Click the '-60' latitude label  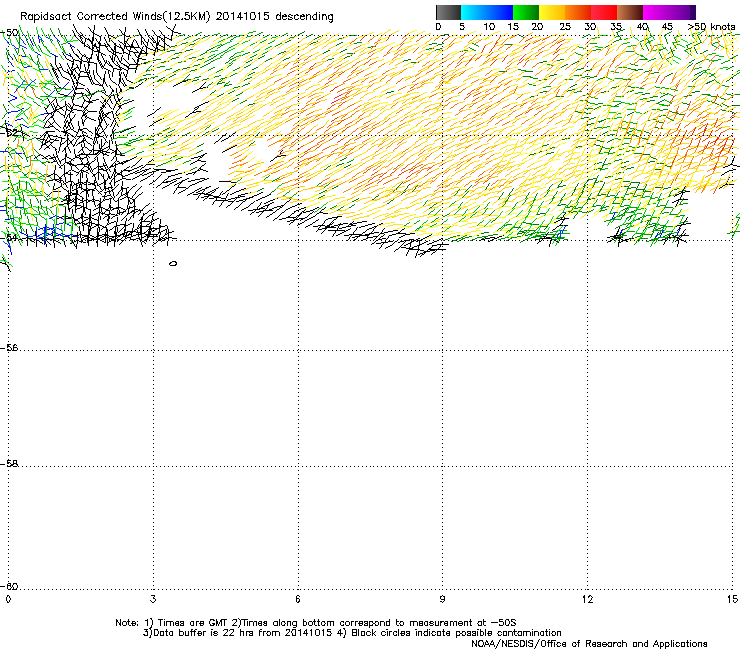pos(9,586)
